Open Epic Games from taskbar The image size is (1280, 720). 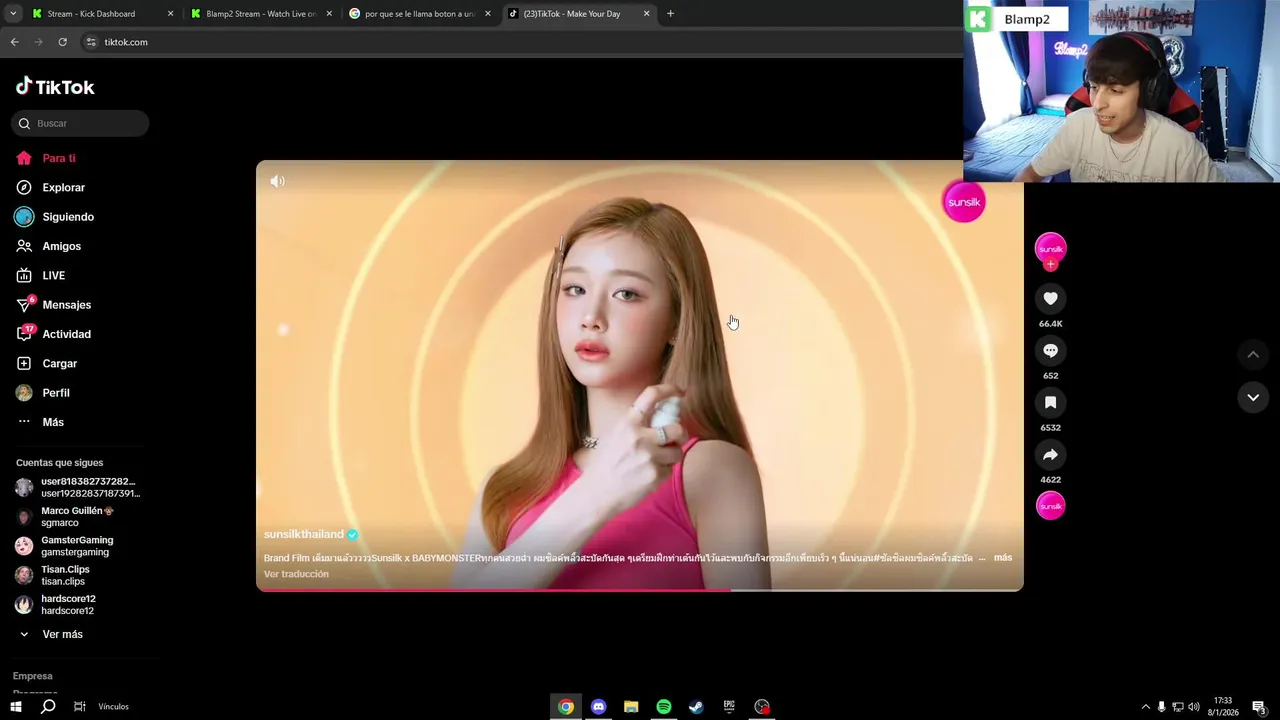pos(729,706)
